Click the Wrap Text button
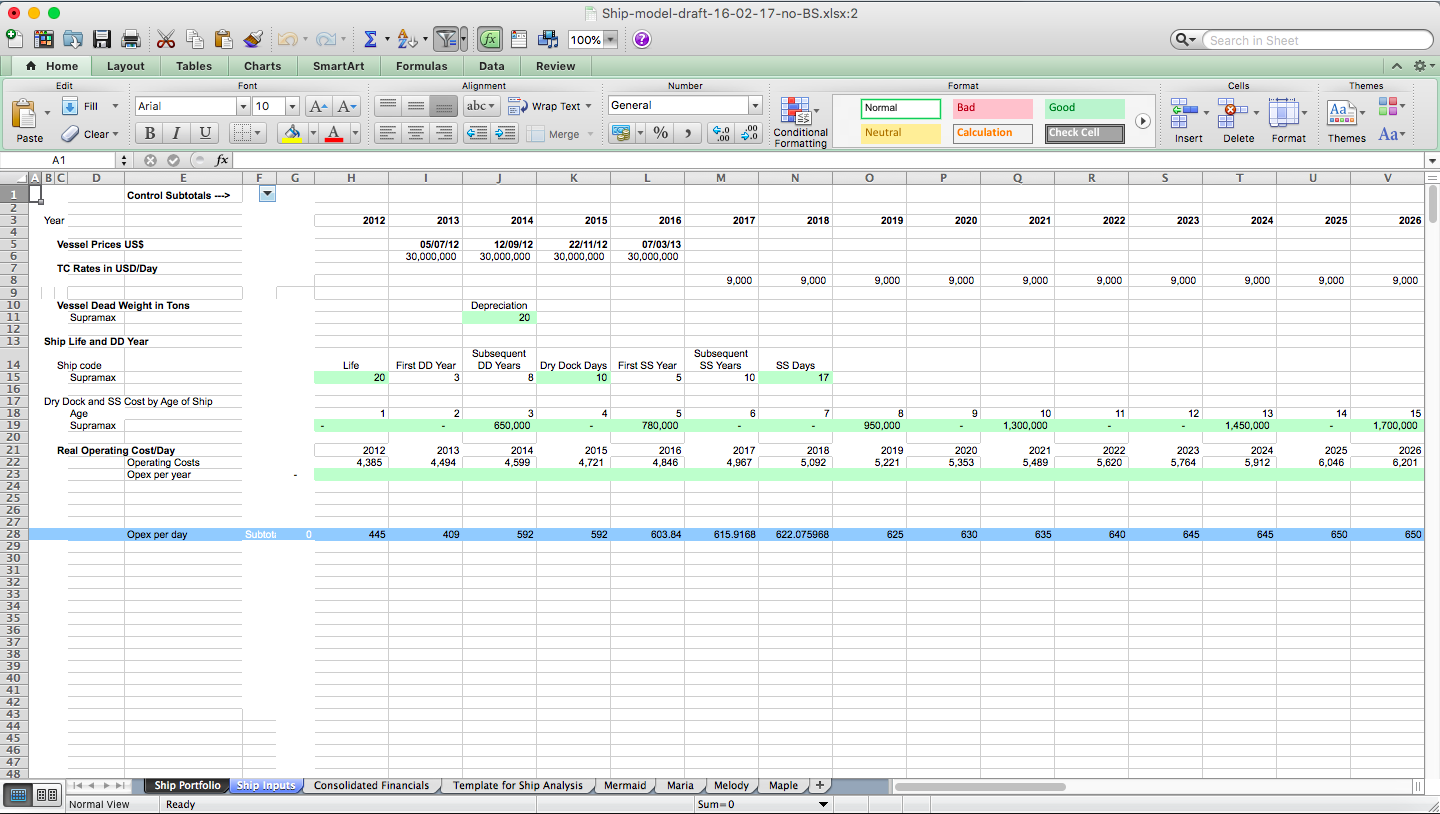 click(549, 106)
